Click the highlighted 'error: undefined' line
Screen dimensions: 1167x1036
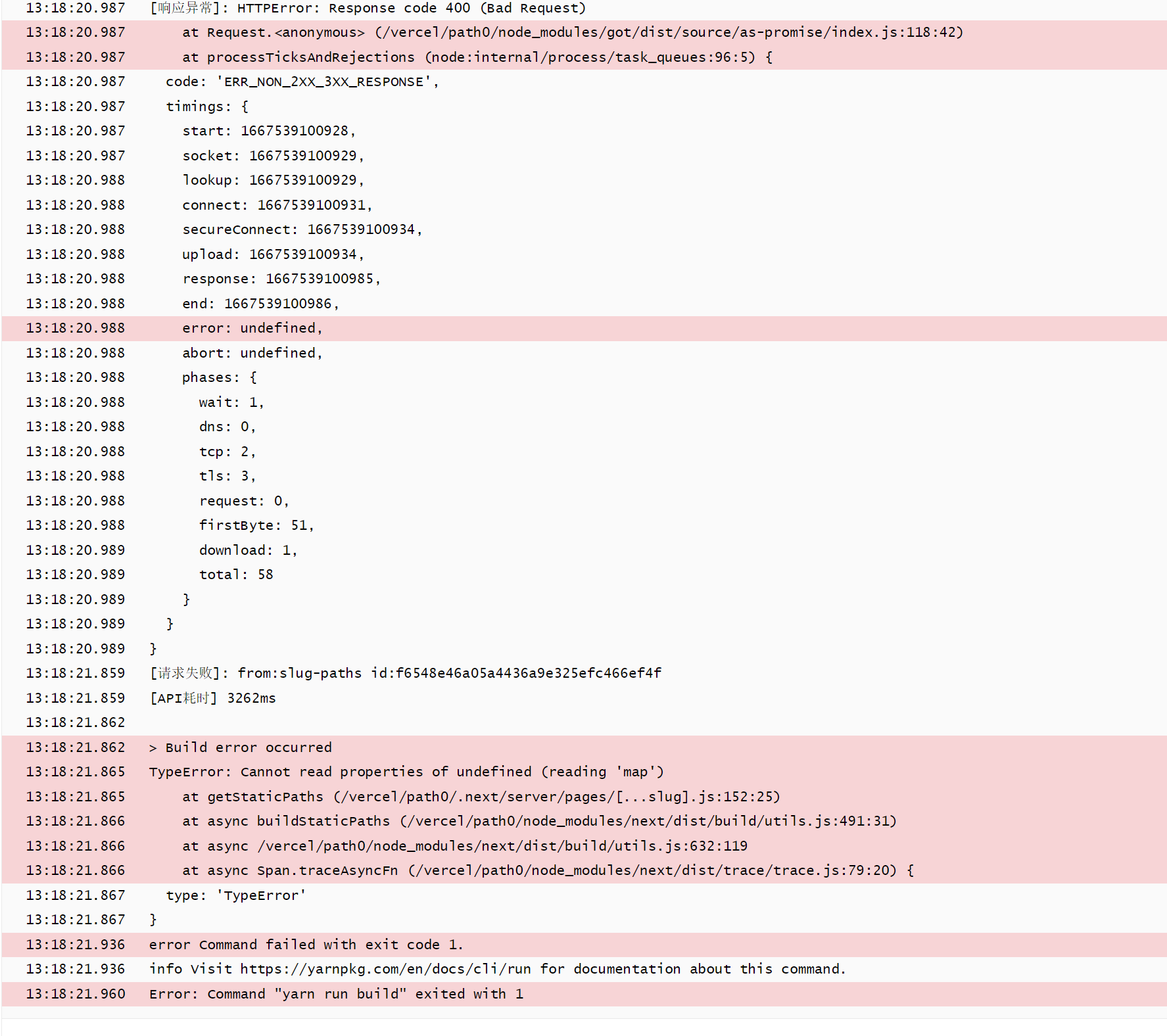pyautogui.click(x=252, y=327)
